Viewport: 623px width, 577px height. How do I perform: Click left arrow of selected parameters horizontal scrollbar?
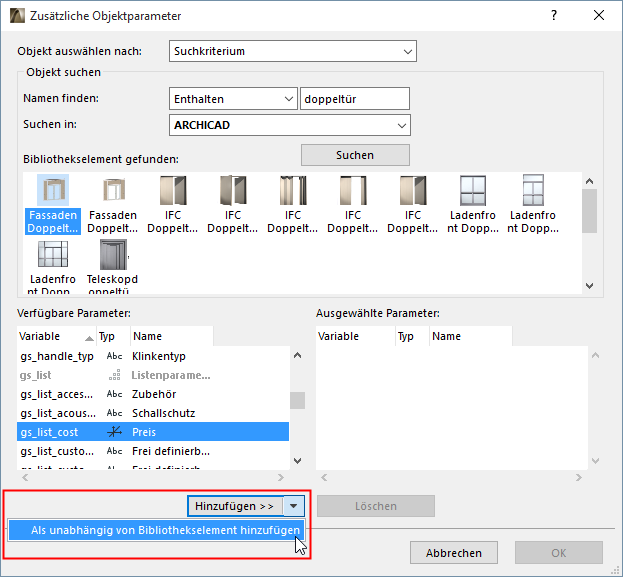[x=324, y=477]
